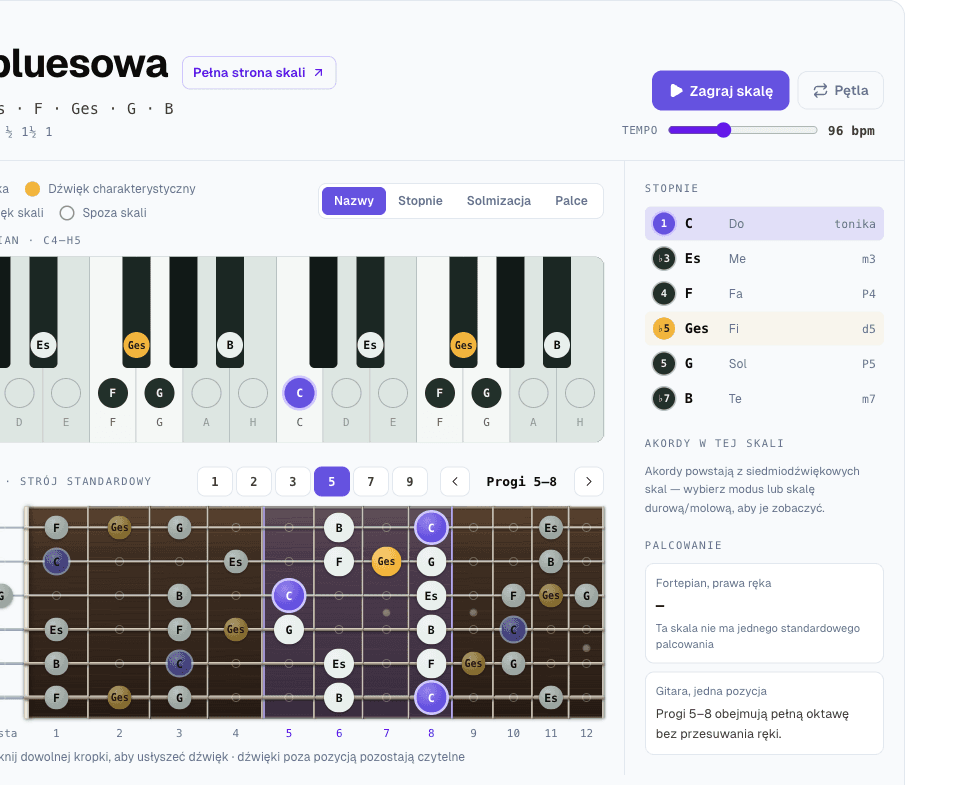Click the orange Ges dot on the black key left of the highlighted C
This screenshot has width=976, height=785.
point(136,345)
